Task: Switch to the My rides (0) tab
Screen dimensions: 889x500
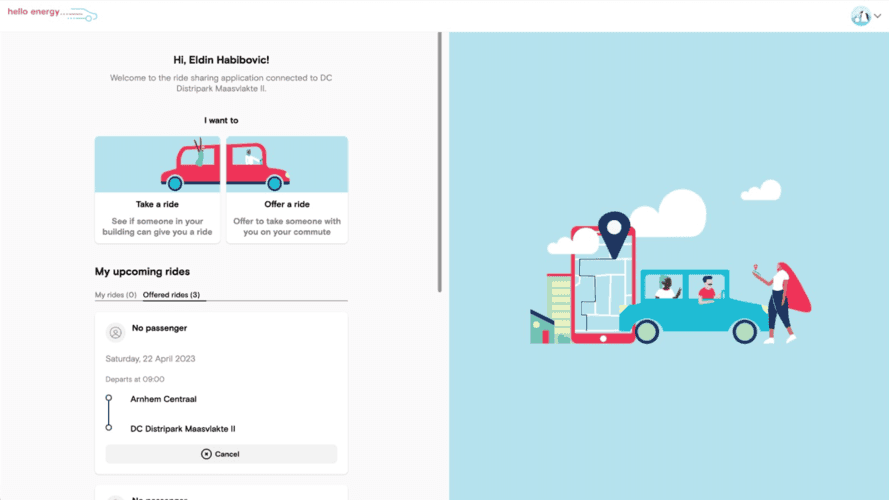Action: [x=116, y=295]
